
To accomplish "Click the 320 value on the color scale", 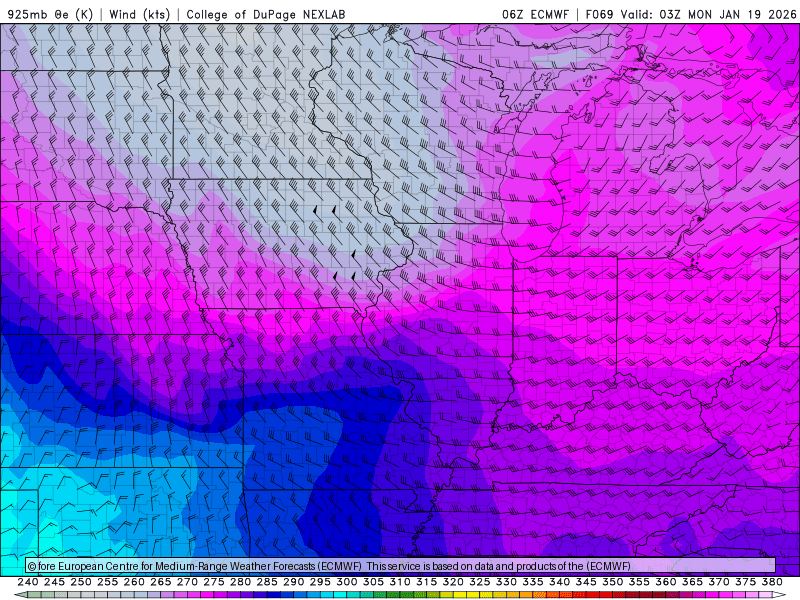I will pyautogui.click(x=453, y=582).
